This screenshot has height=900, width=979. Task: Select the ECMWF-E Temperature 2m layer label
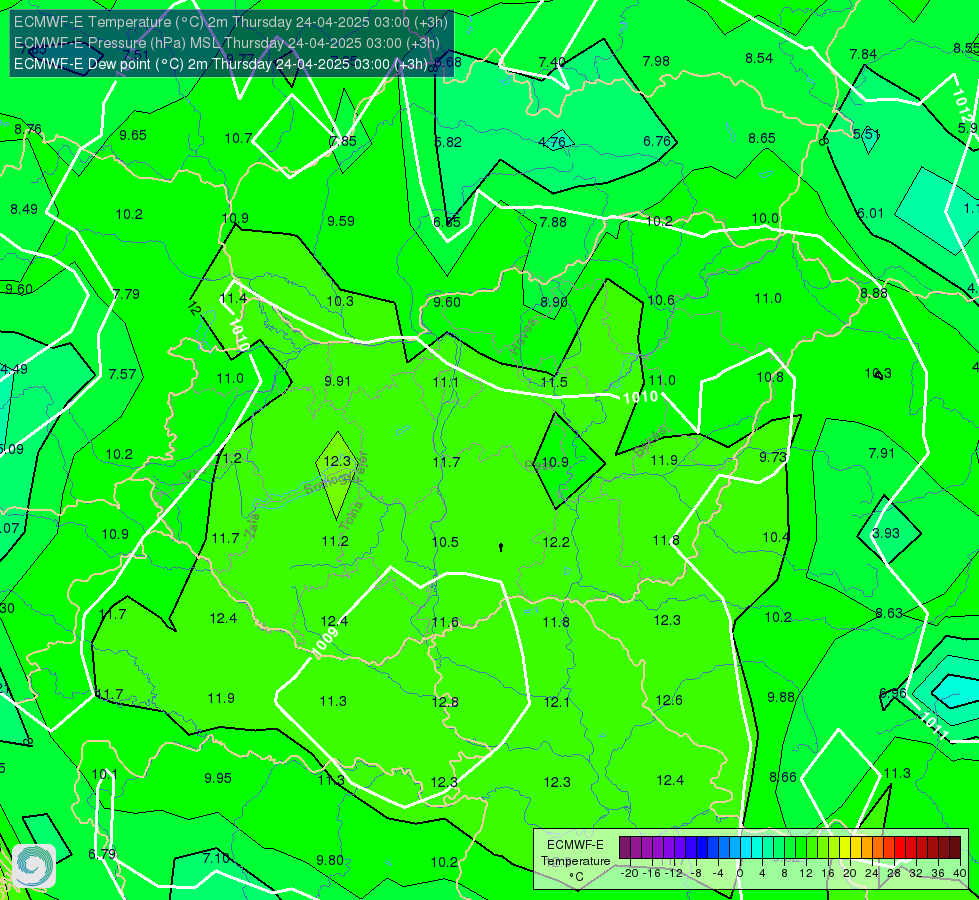coord(230,22)
